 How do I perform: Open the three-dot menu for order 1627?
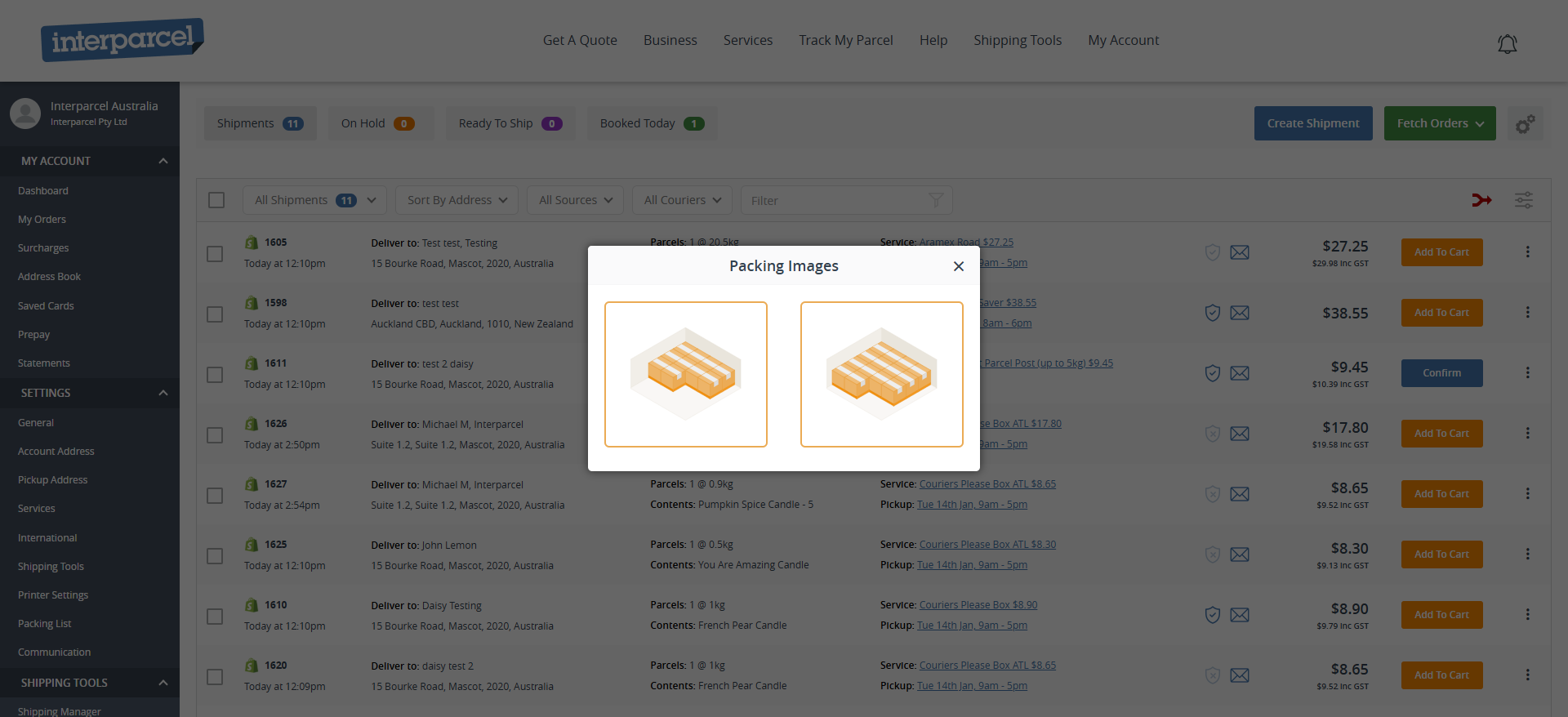point(1527,494)
